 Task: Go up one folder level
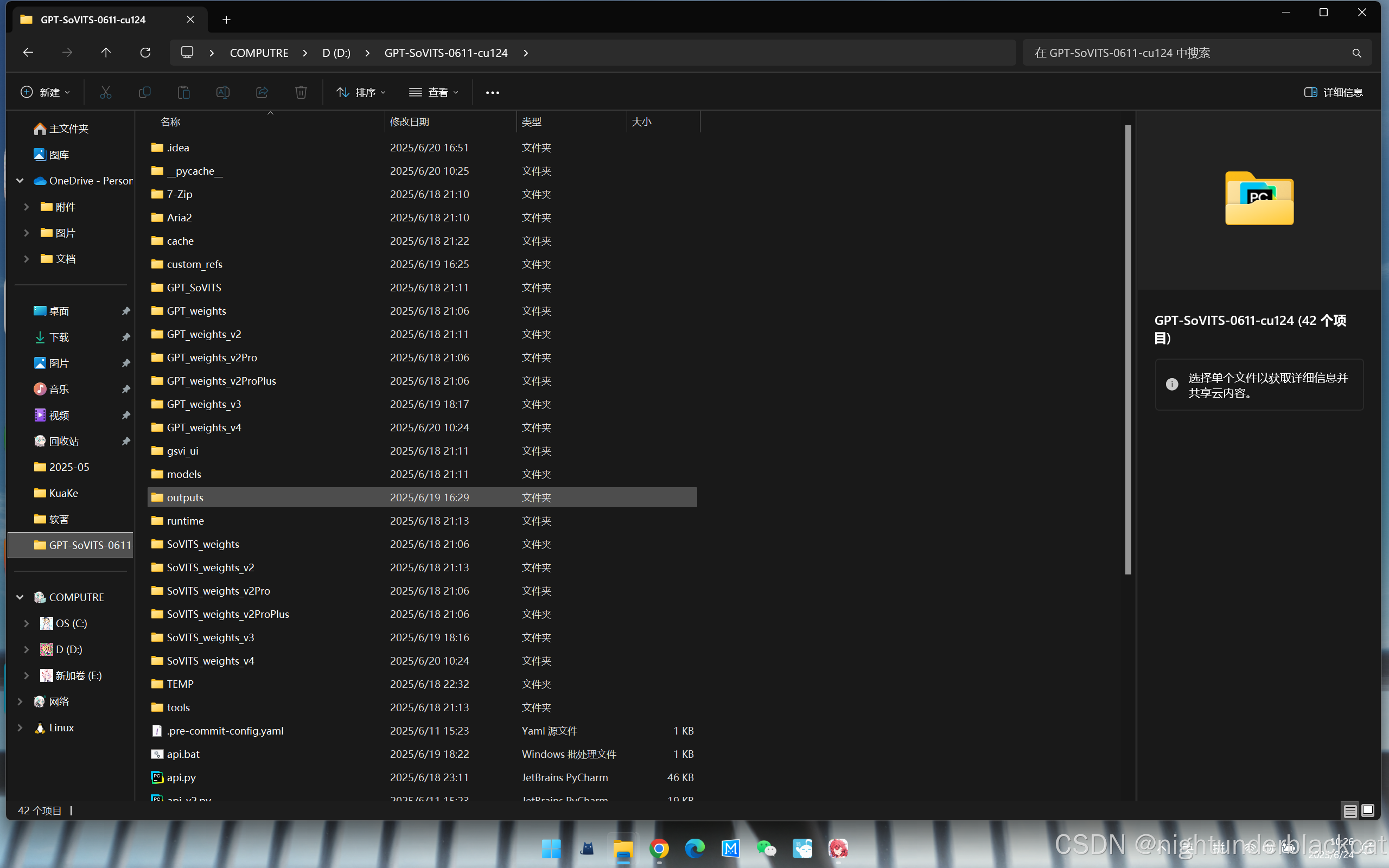pyautogui.click(x=106, y=53)
